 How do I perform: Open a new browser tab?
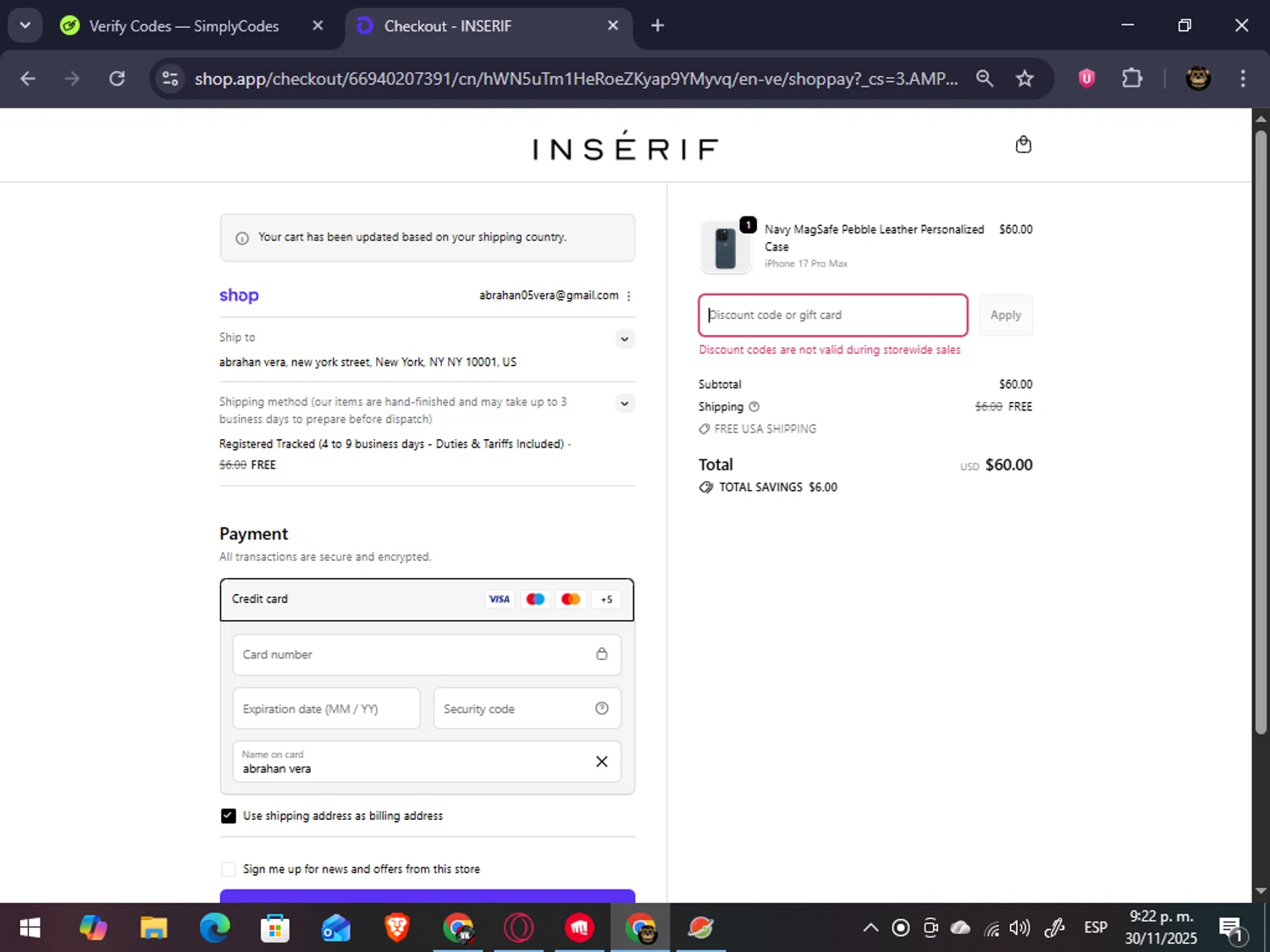[658, 26]
